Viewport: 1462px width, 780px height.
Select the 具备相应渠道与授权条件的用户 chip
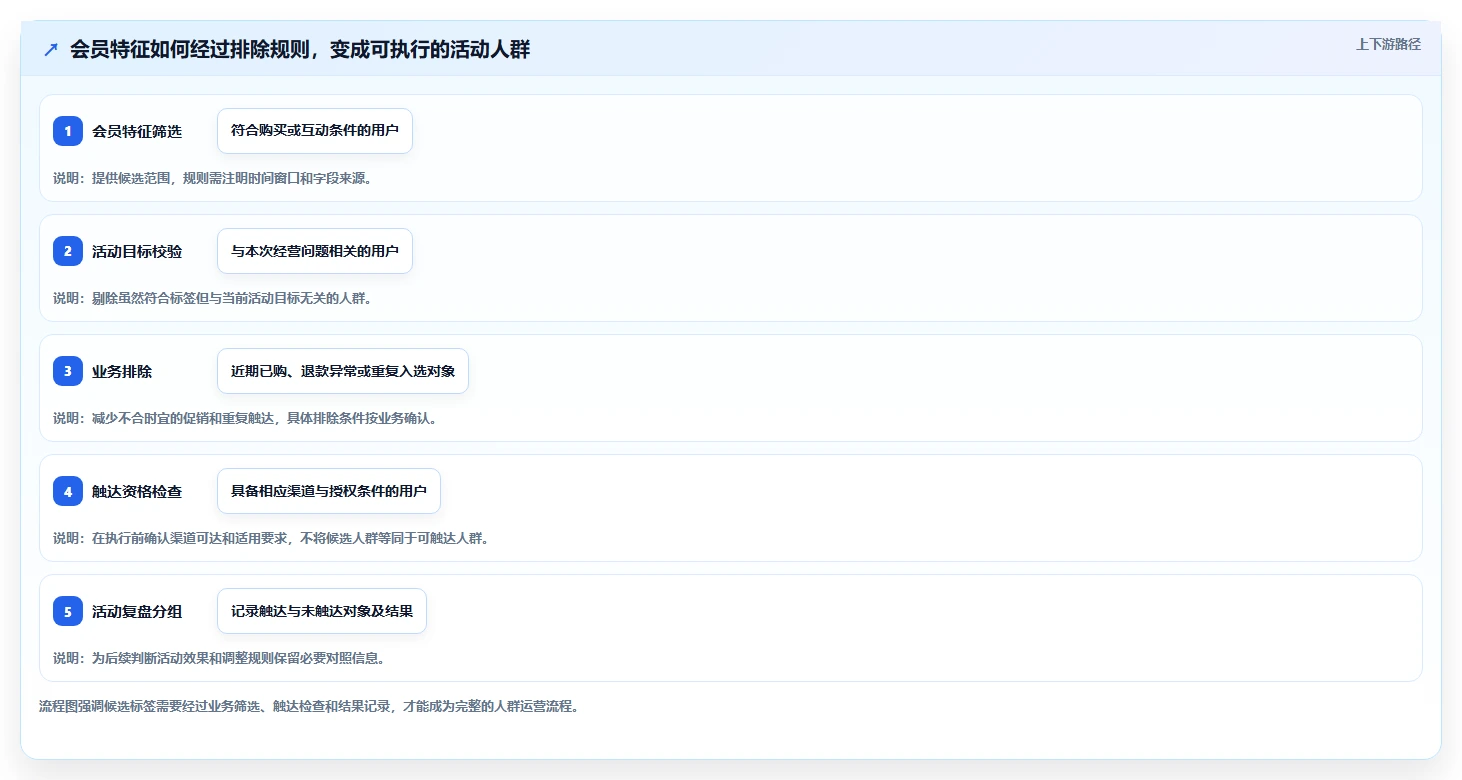329,491
